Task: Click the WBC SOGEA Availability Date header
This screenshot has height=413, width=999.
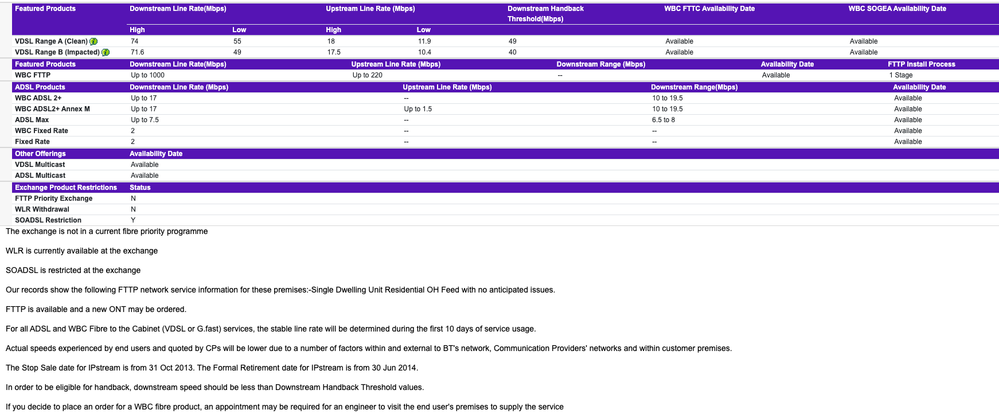Action: (x=897, y=9)
